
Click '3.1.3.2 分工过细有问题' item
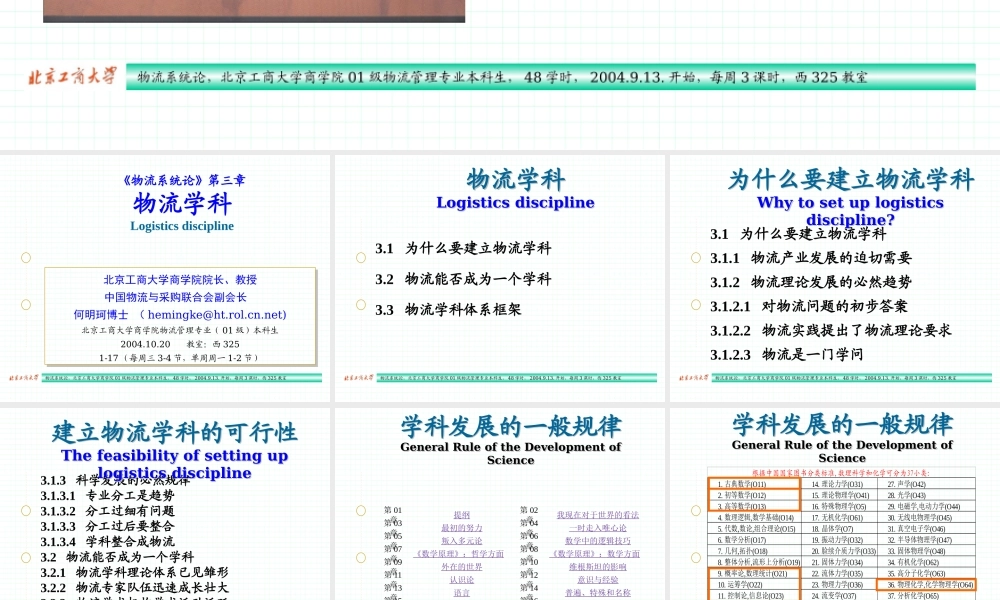pos(107,511)
